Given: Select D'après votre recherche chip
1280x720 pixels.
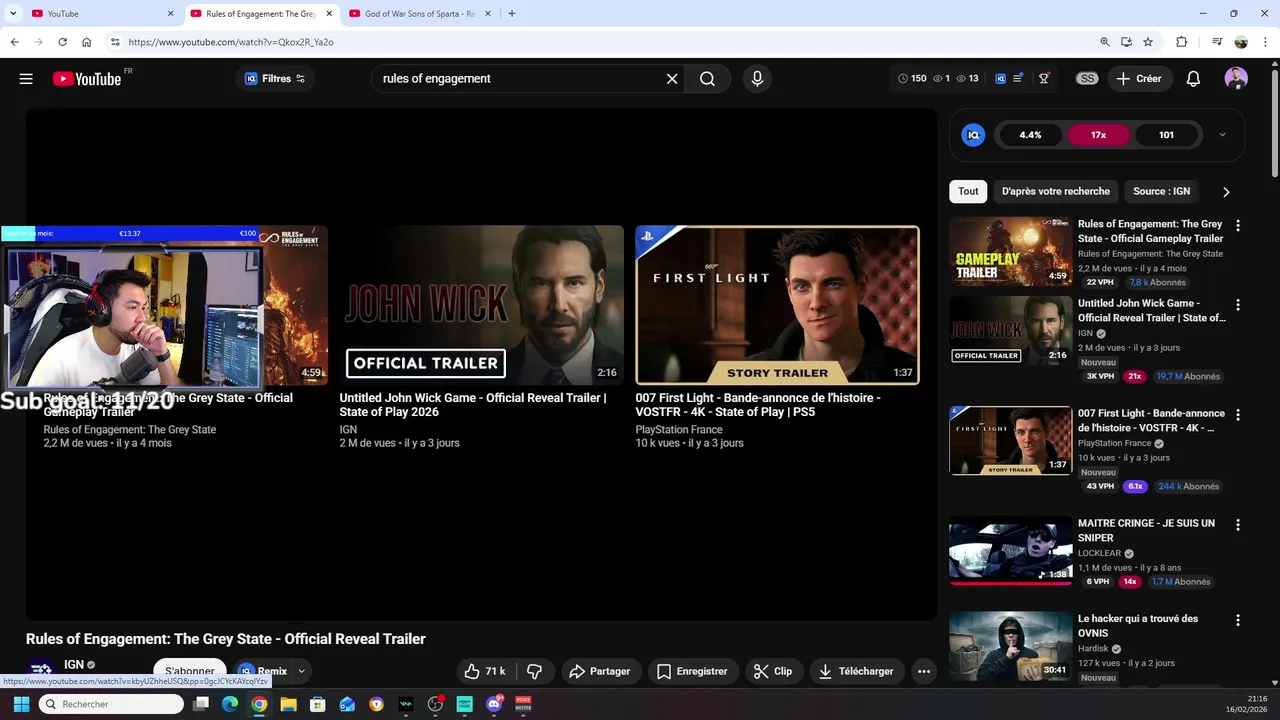Looking at the screenshot, I should click(1055, 191).
